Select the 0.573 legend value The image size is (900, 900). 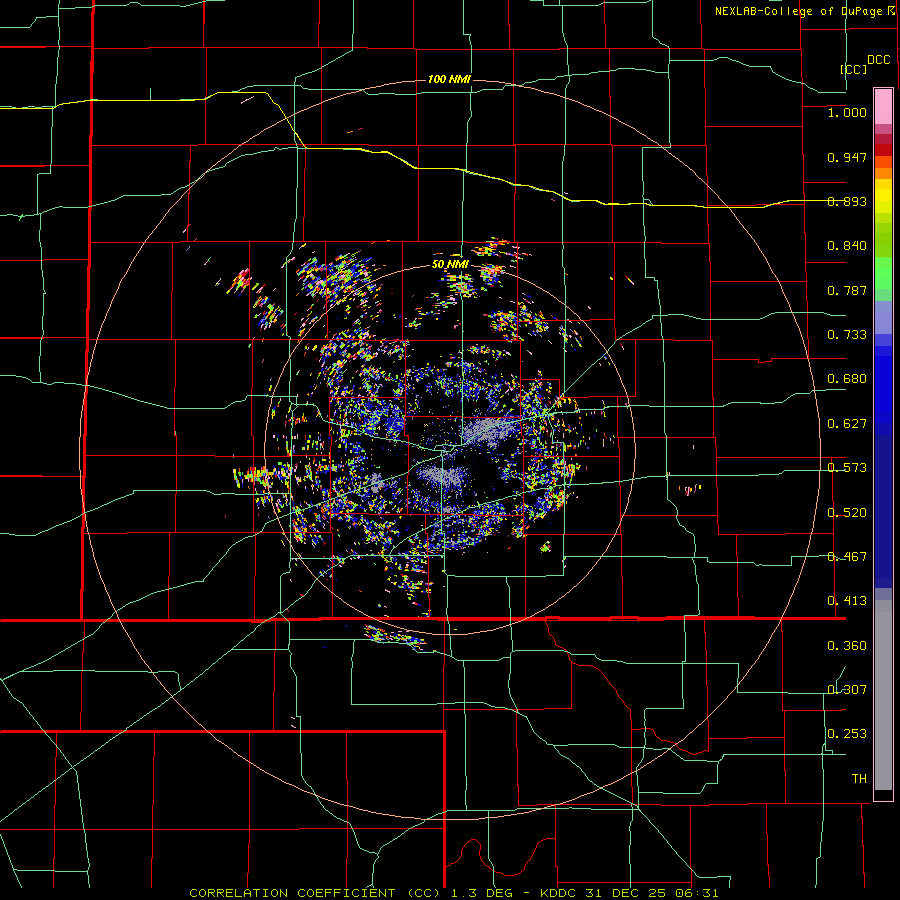pyautogui.click(x=847, y=468)
